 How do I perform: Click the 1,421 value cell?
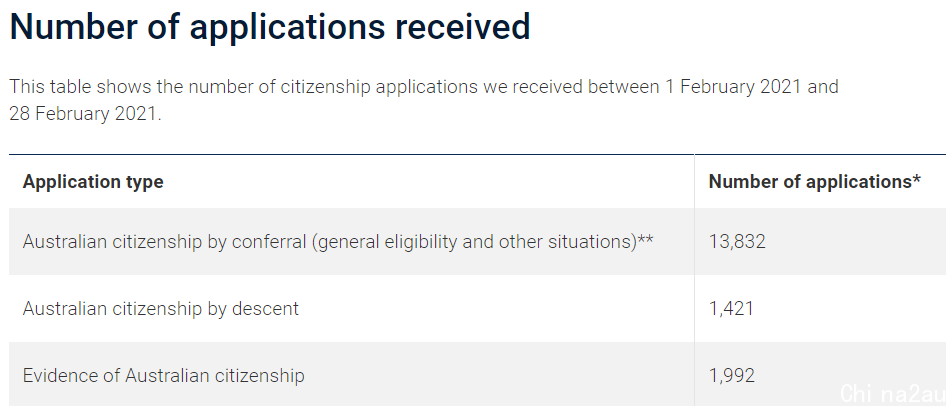[731, 308]
